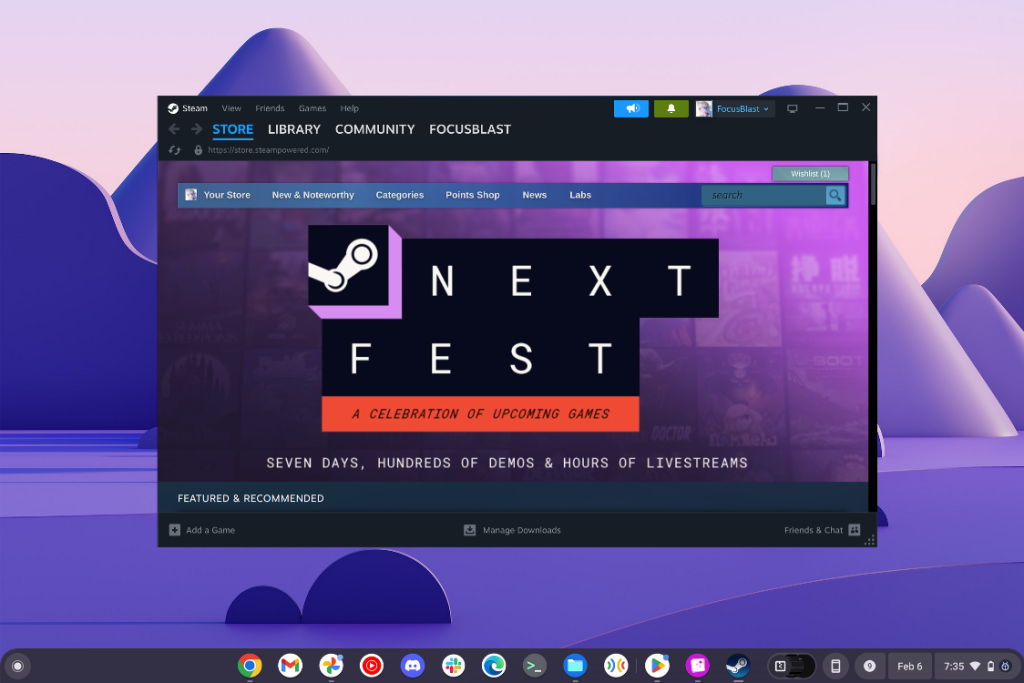The image size is (1024, 683).
Task: Click the Points Shop link
Action: coord(472,195)
